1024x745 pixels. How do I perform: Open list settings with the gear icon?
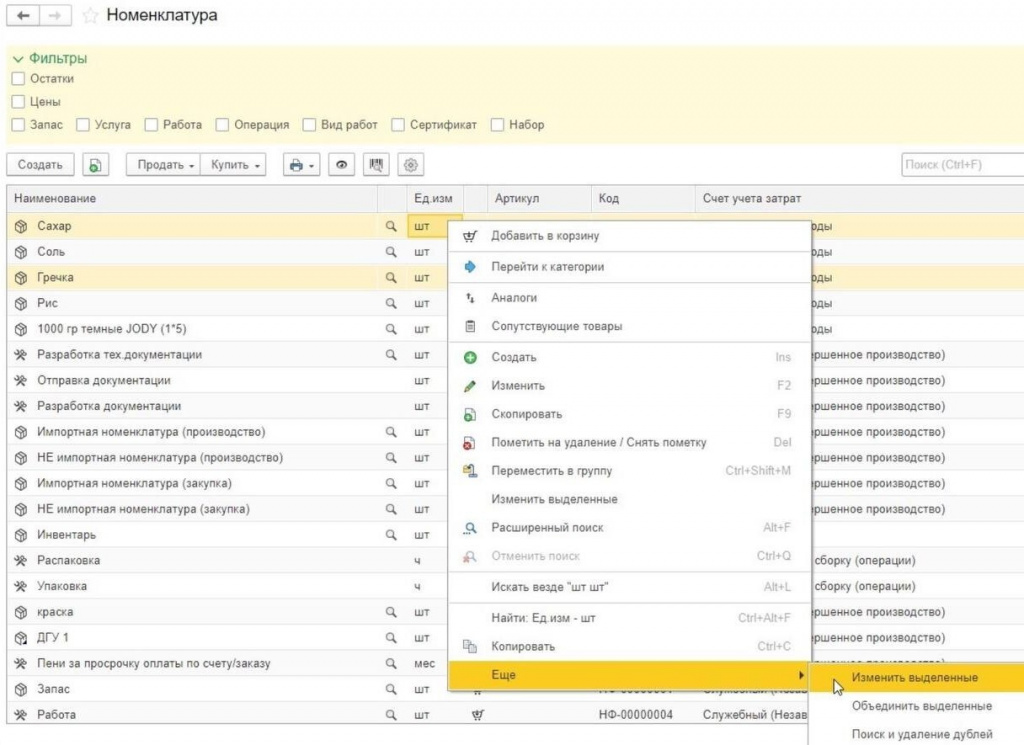pyautogui.click(x=410, y=165)
